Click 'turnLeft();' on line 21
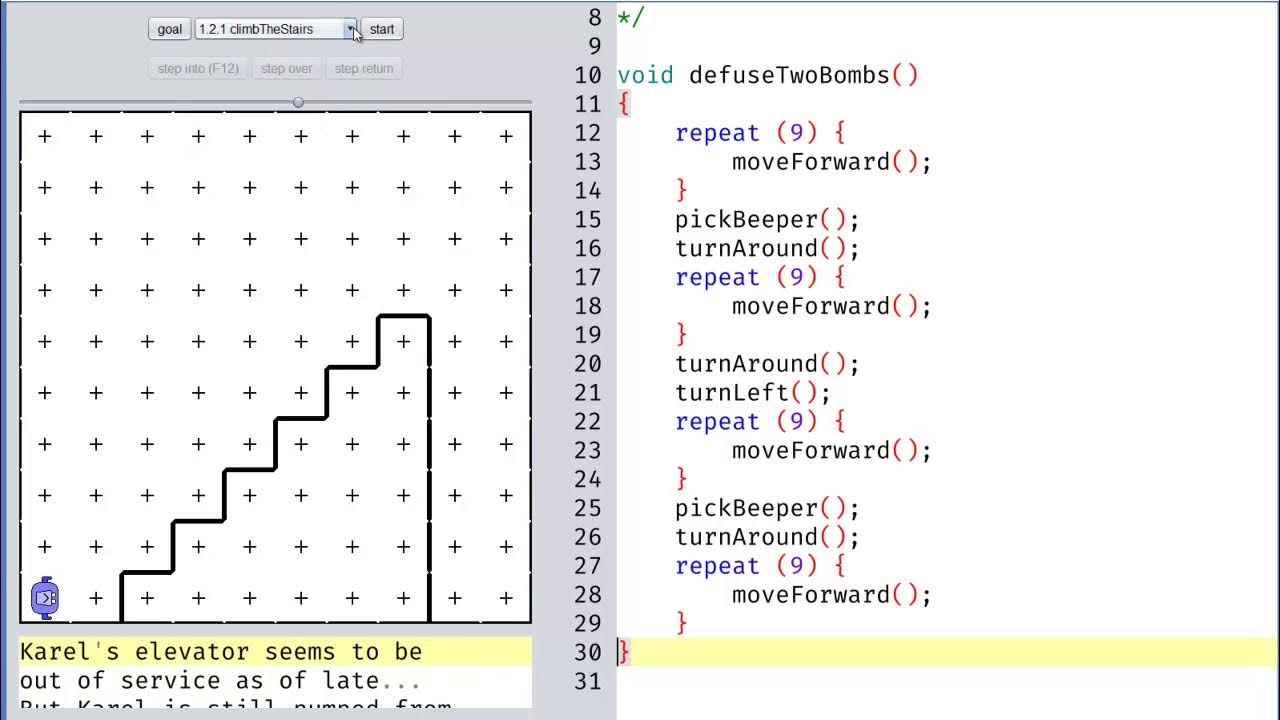 [x=753, y=392]
